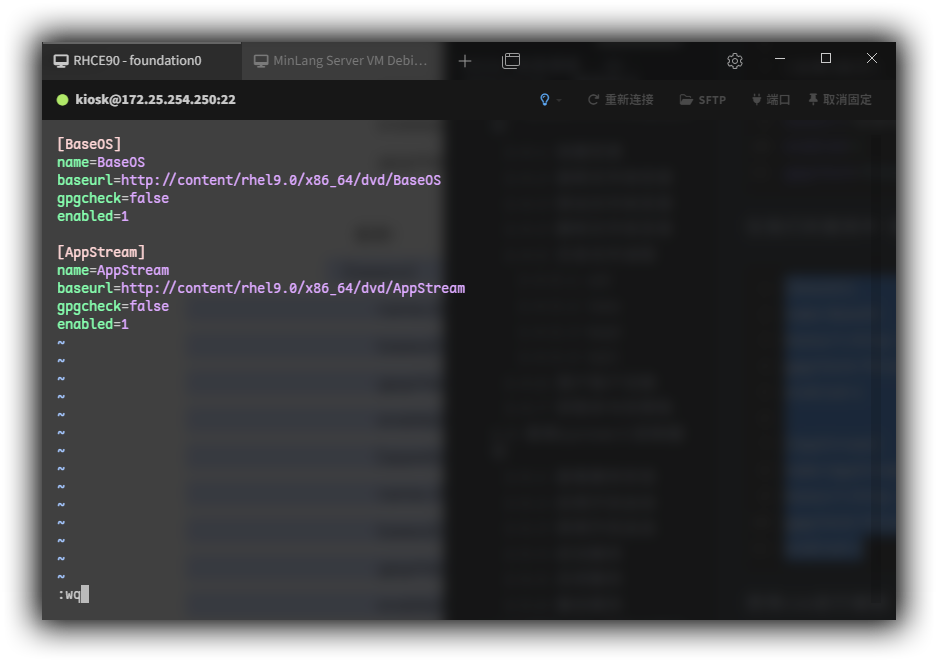The image size is (938, 662).
Task: Open the 端口 port forwarding option
Action: click(x=771, y=100)
